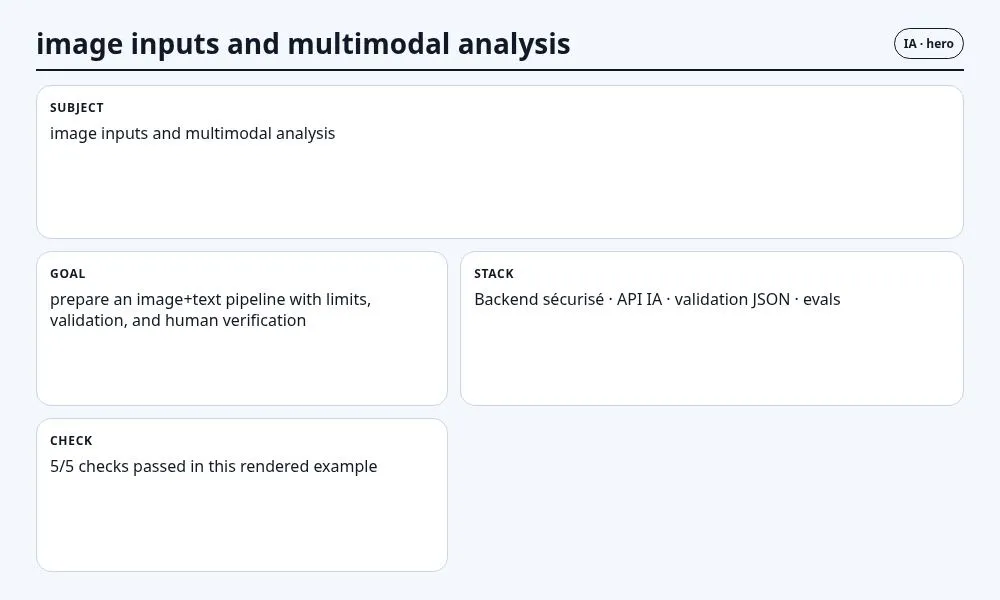The height and width of the screenshot is (600, 1000).
Task: Click the API IA stack item
Action: [x=639, y=300]
